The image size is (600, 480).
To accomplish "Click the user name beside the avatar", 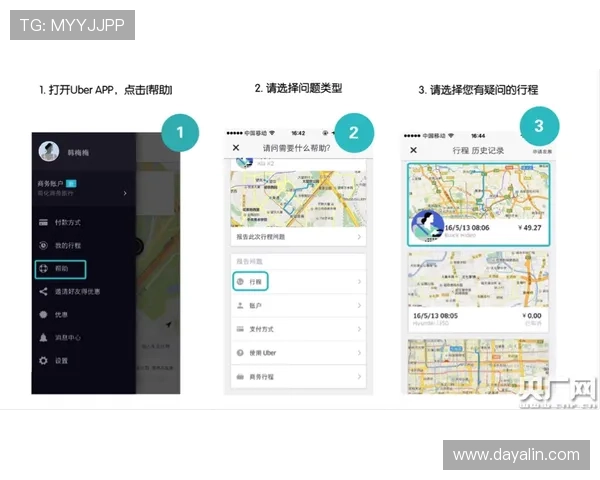I will [78, 153].
